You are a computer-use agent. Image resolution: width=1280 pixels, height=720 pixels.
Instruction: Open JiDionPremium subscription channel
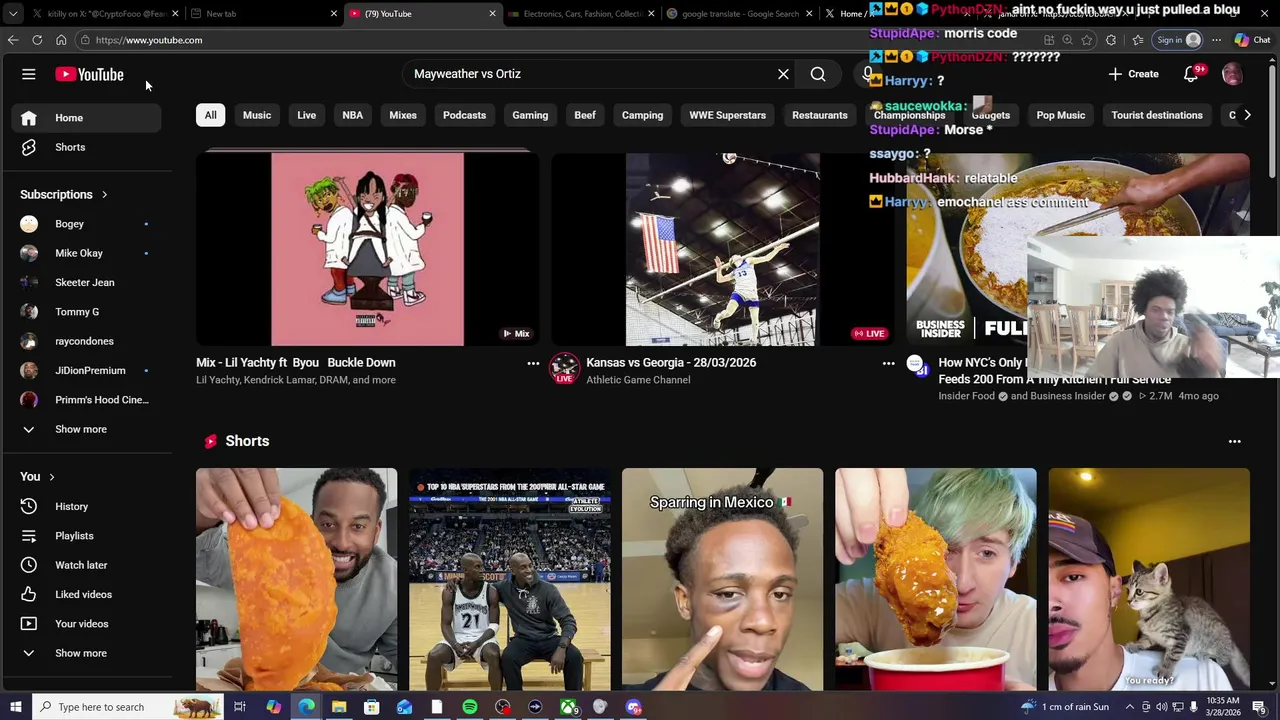pyautogui.click(x=87, y=371)
